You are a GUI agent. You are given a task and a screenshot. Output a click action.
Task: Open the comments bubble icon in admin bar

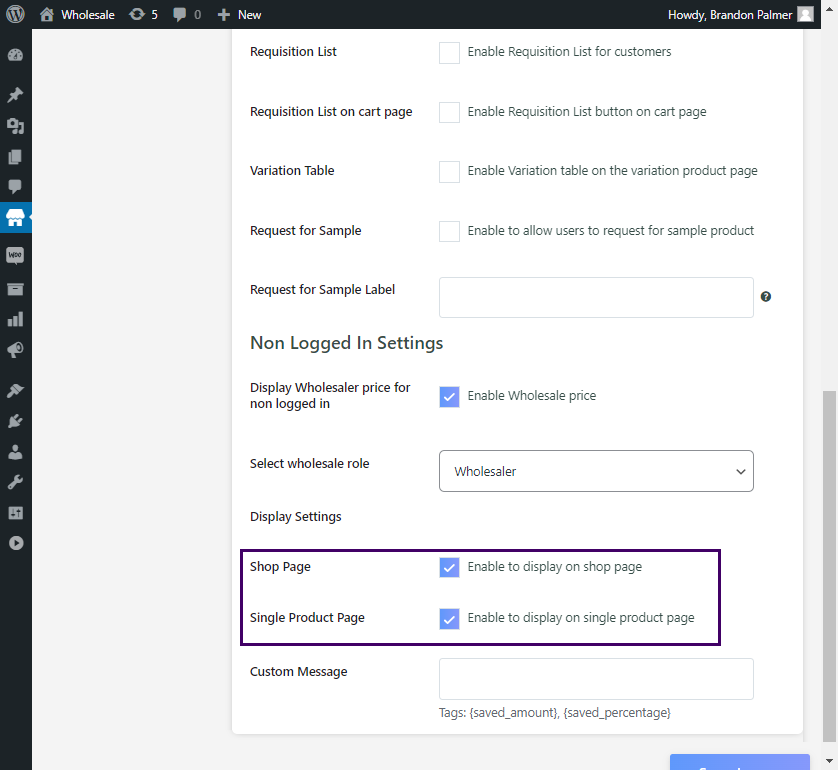(x=180, y=14)
